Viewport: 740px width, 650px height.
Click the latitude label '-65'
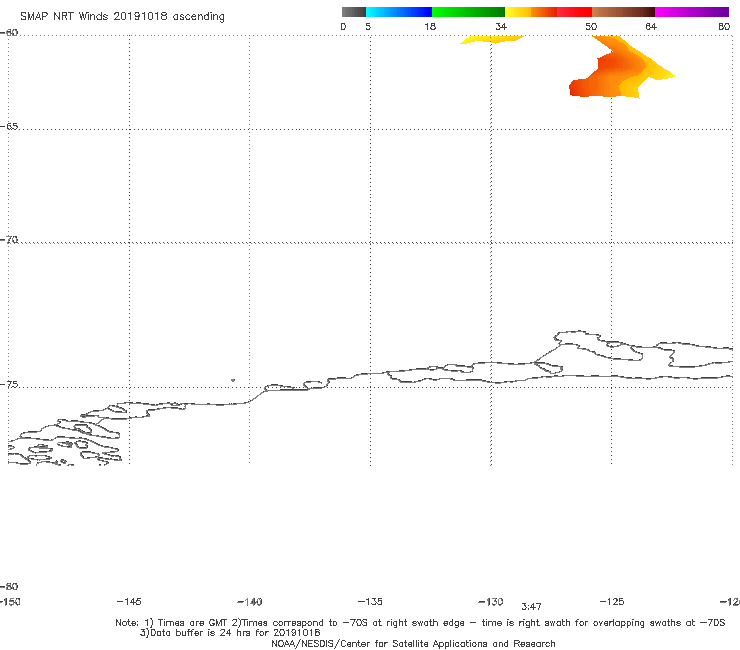click(9, 127)
